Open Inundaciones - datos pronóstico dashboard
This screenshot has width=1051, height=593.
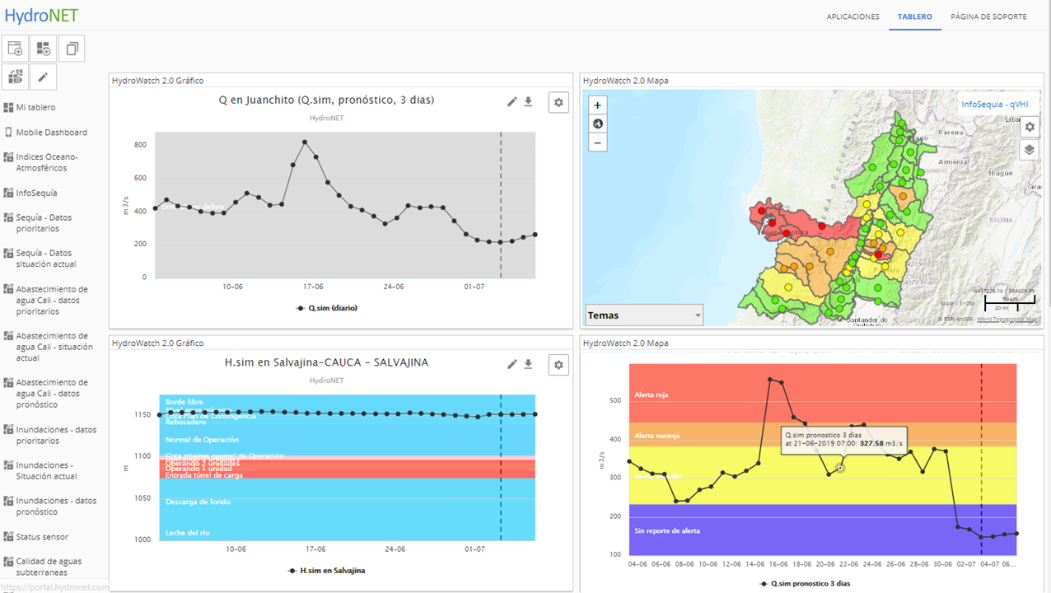coord(56,506)
